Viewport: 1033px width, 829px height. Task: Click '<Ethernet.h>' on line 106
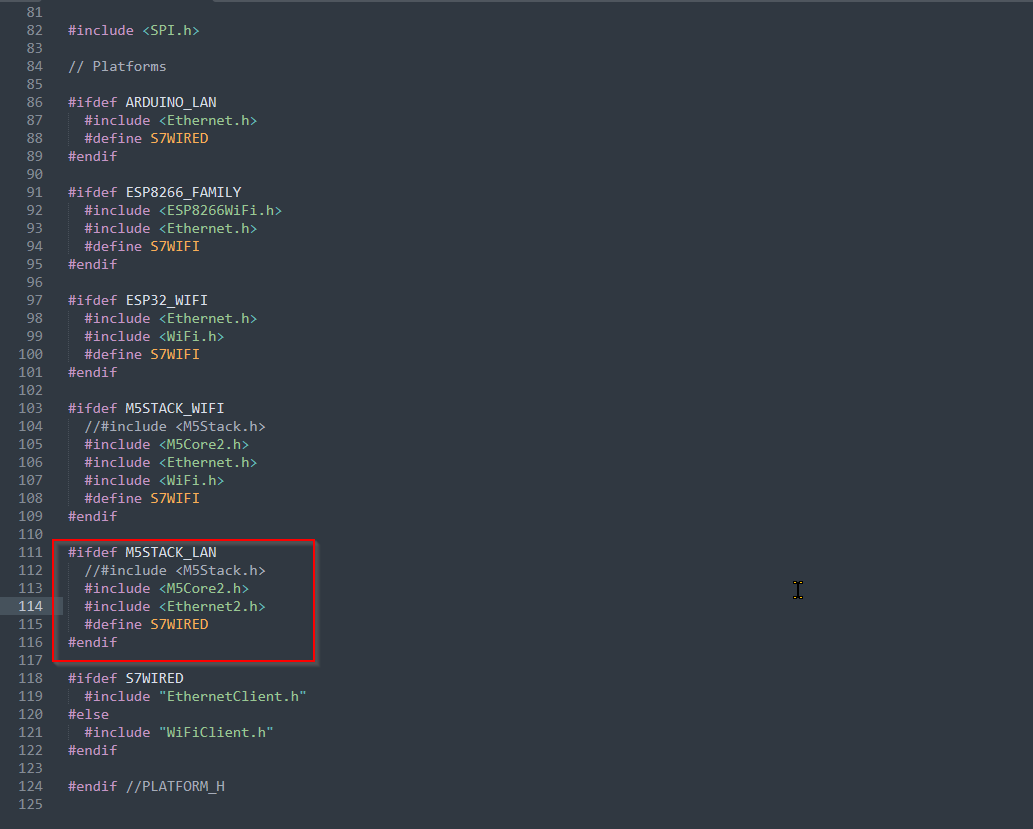208,463
